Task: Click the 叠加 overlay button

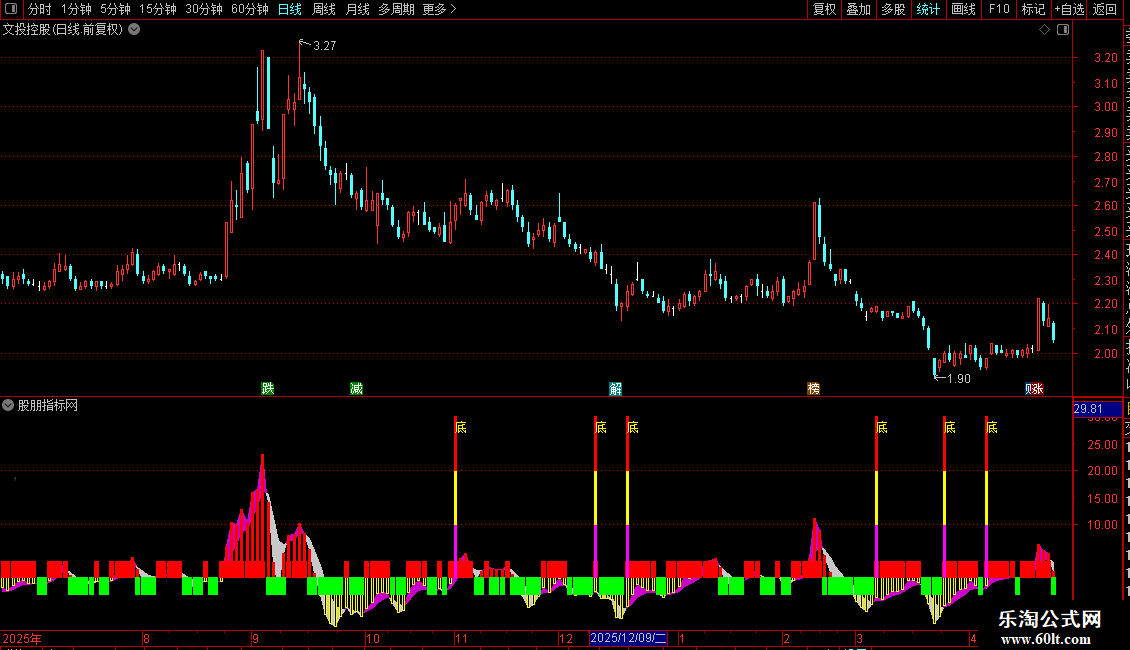Action: 858,9
